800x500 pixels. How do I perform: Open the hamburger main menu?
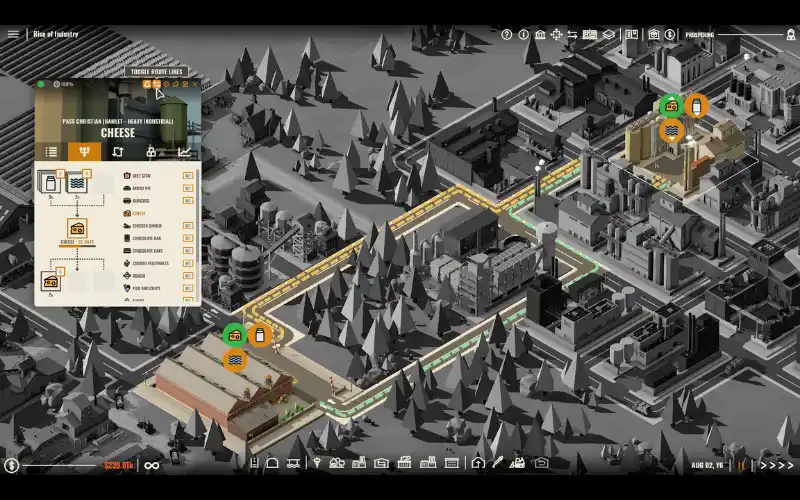[13, 34]
